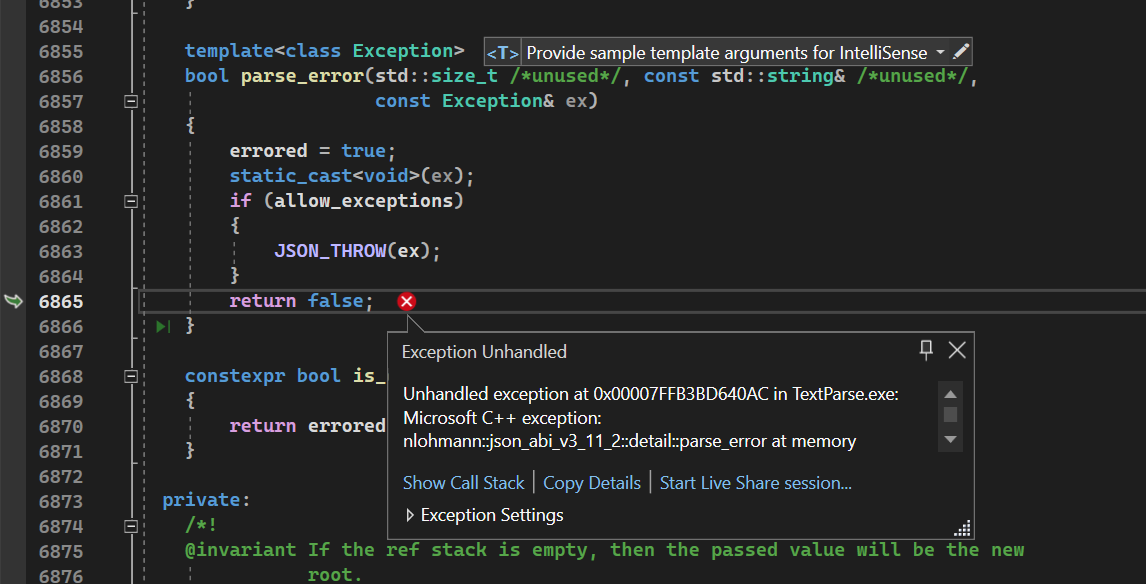Click line number 6855
The image size is (1146, 584).
tap(61, 52)
